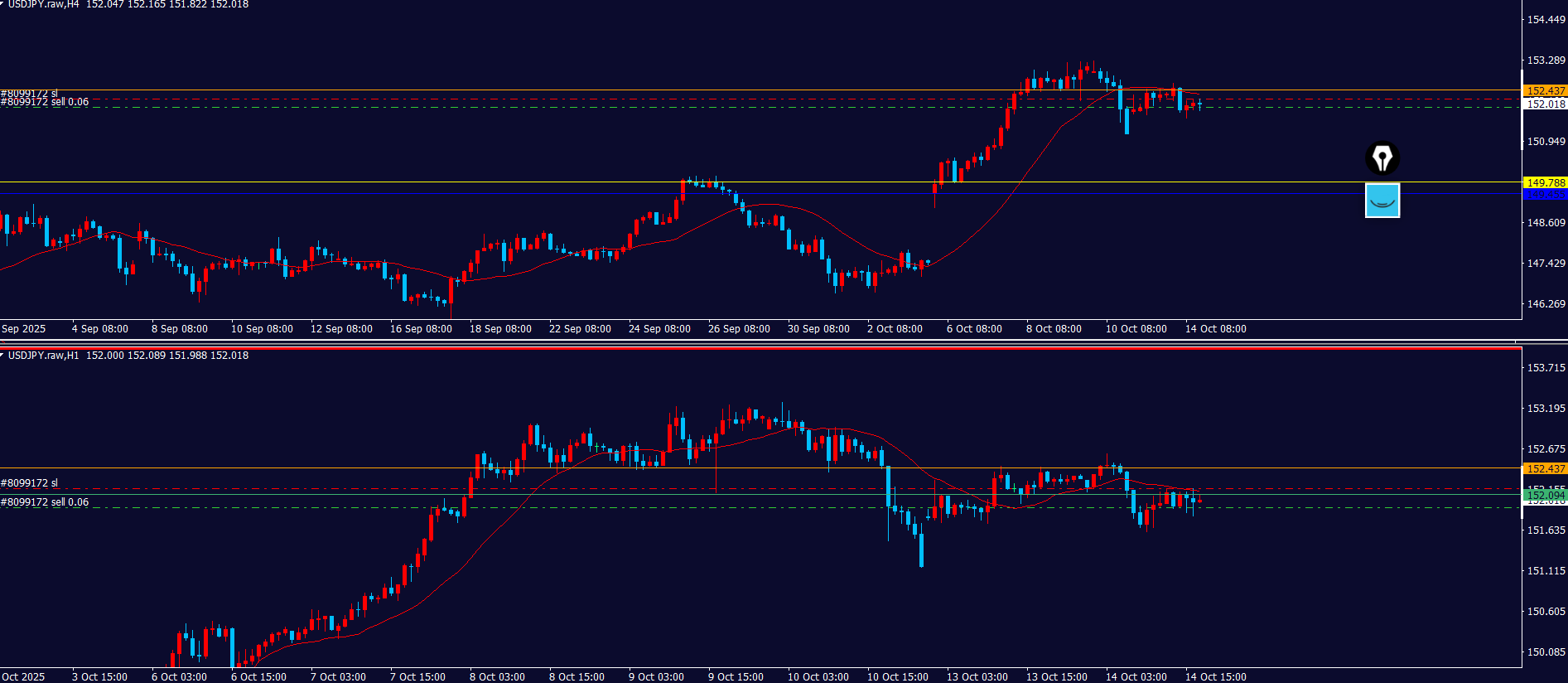1568x683 pixels.
Task: Click the 154.449 value on H4 price scale
Action: (1546, 20)
